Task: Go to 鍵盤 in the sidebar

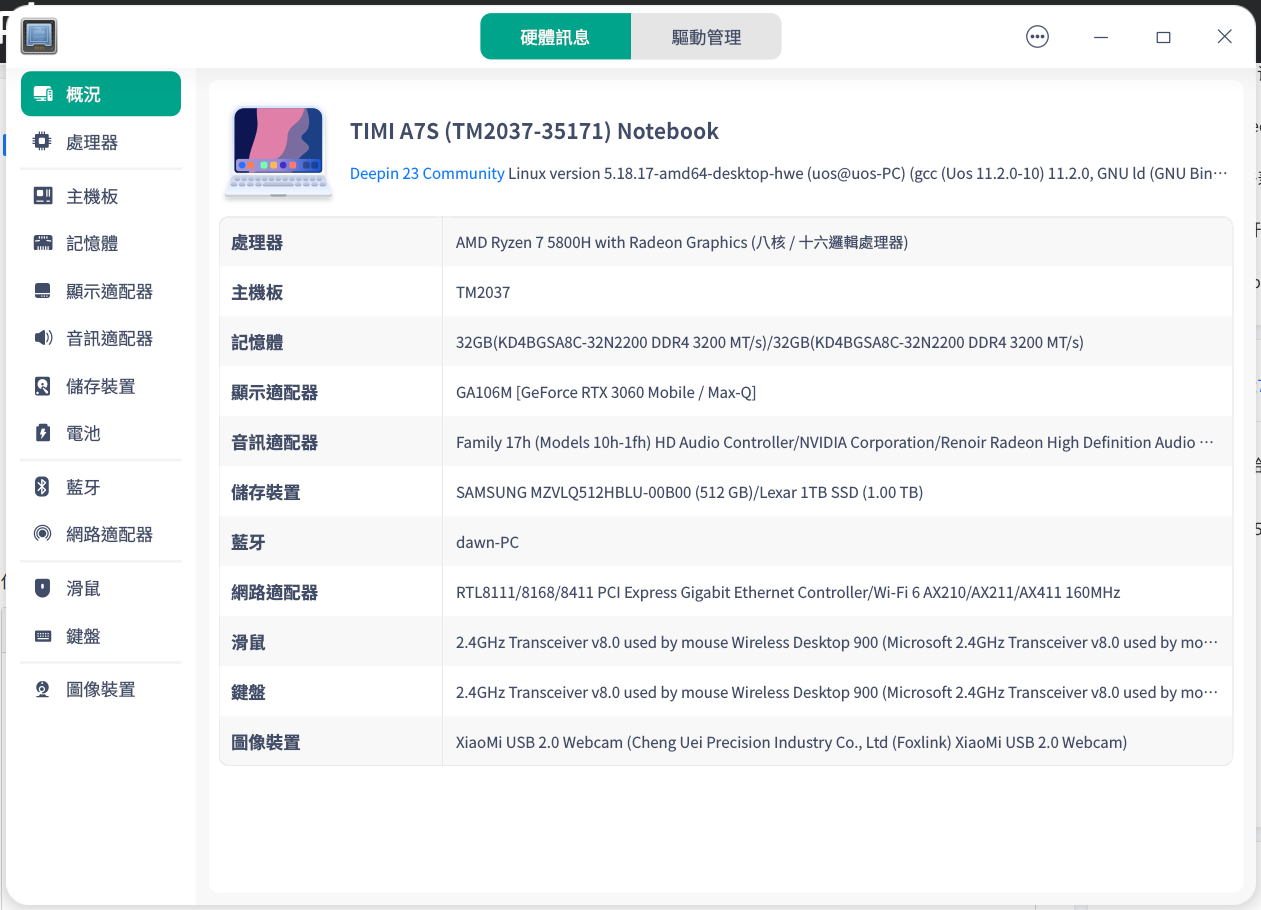Action: coord(101,636)
